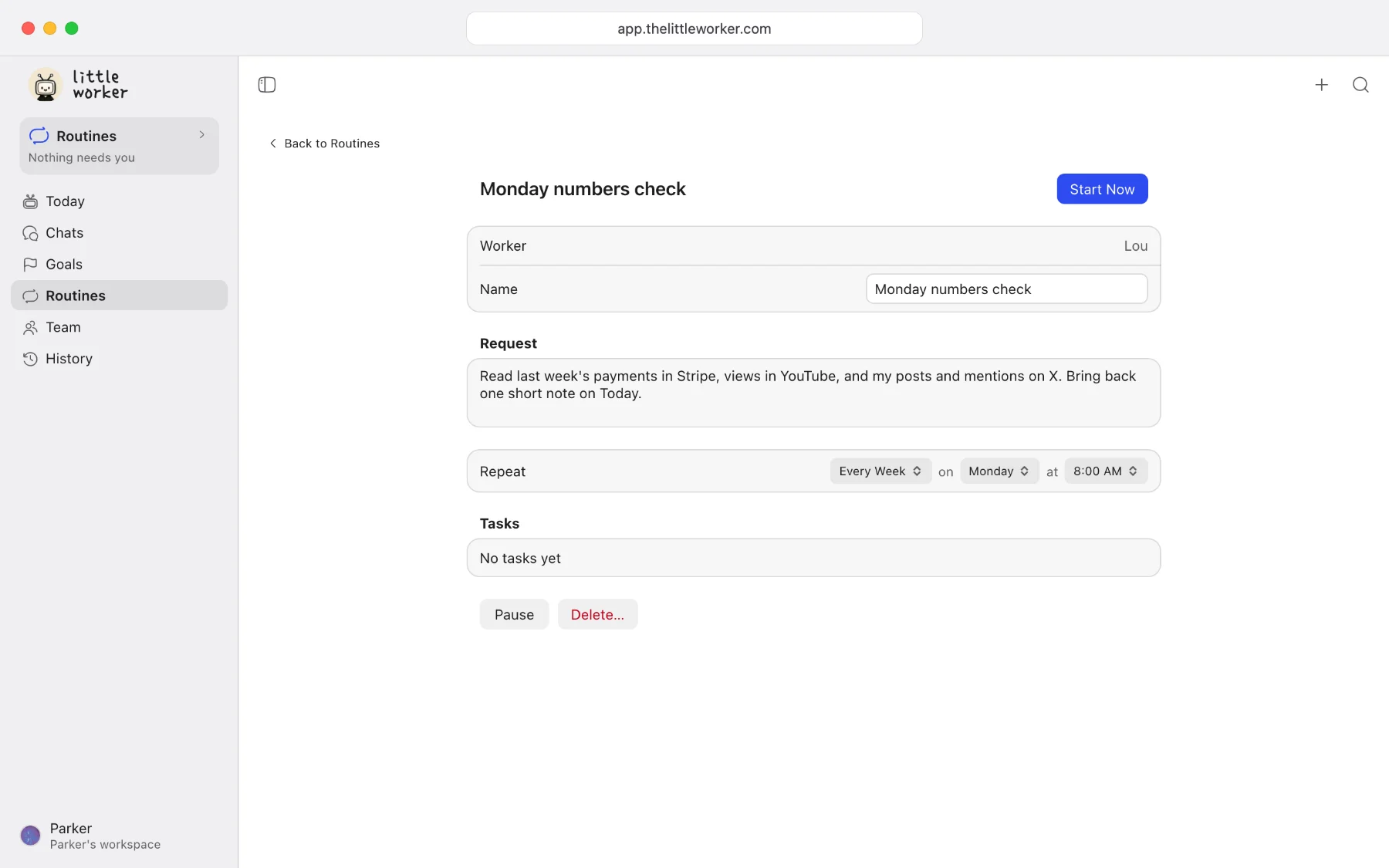This screenshot has height=868, width=1389.
Task: Click into the Request text area
Action: (x=813, y=393)
